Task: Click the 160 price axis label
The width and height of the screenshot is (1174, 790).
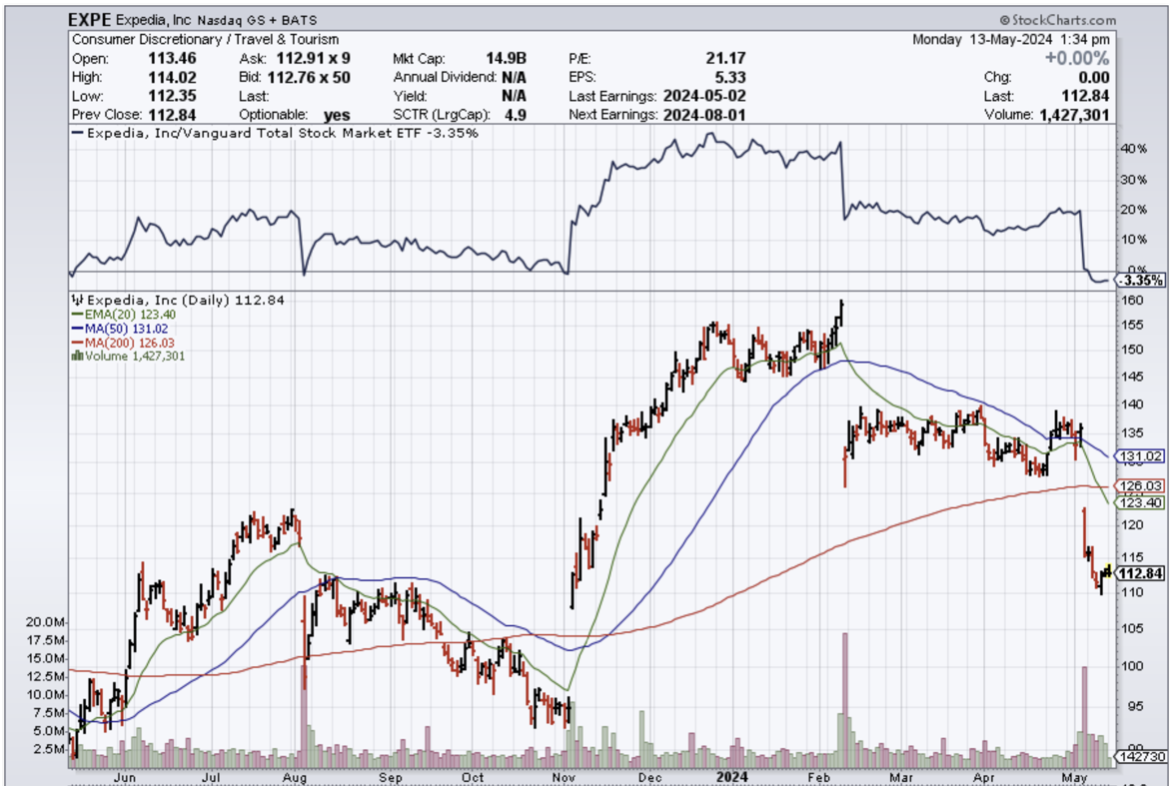Action: pyautogui.click(x=1134, y=300)
